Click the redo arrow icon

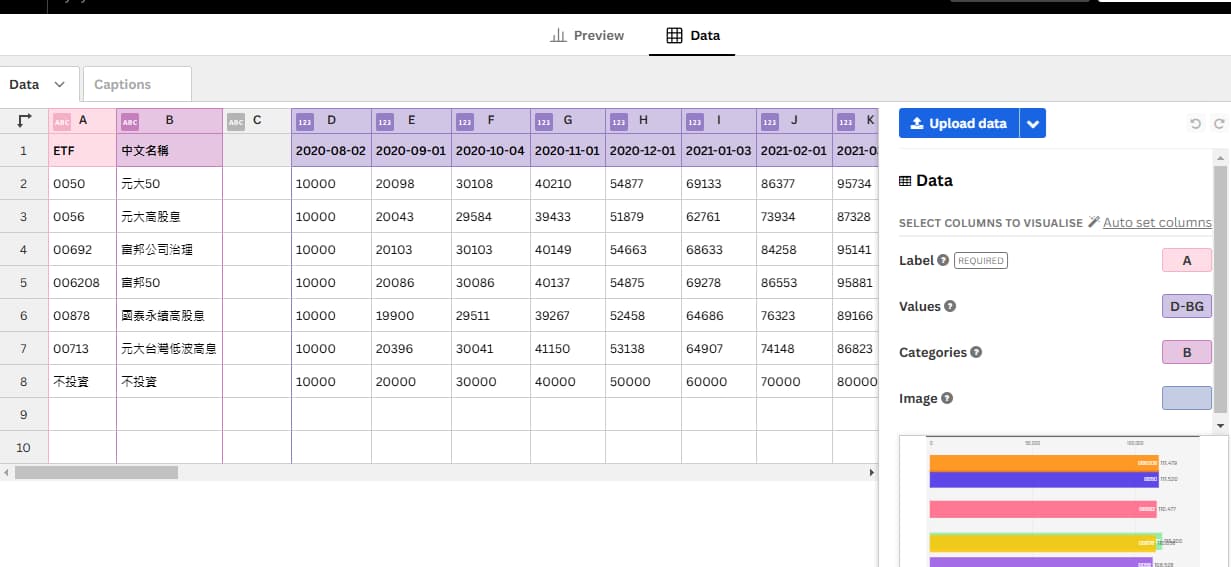[1218, 124]
